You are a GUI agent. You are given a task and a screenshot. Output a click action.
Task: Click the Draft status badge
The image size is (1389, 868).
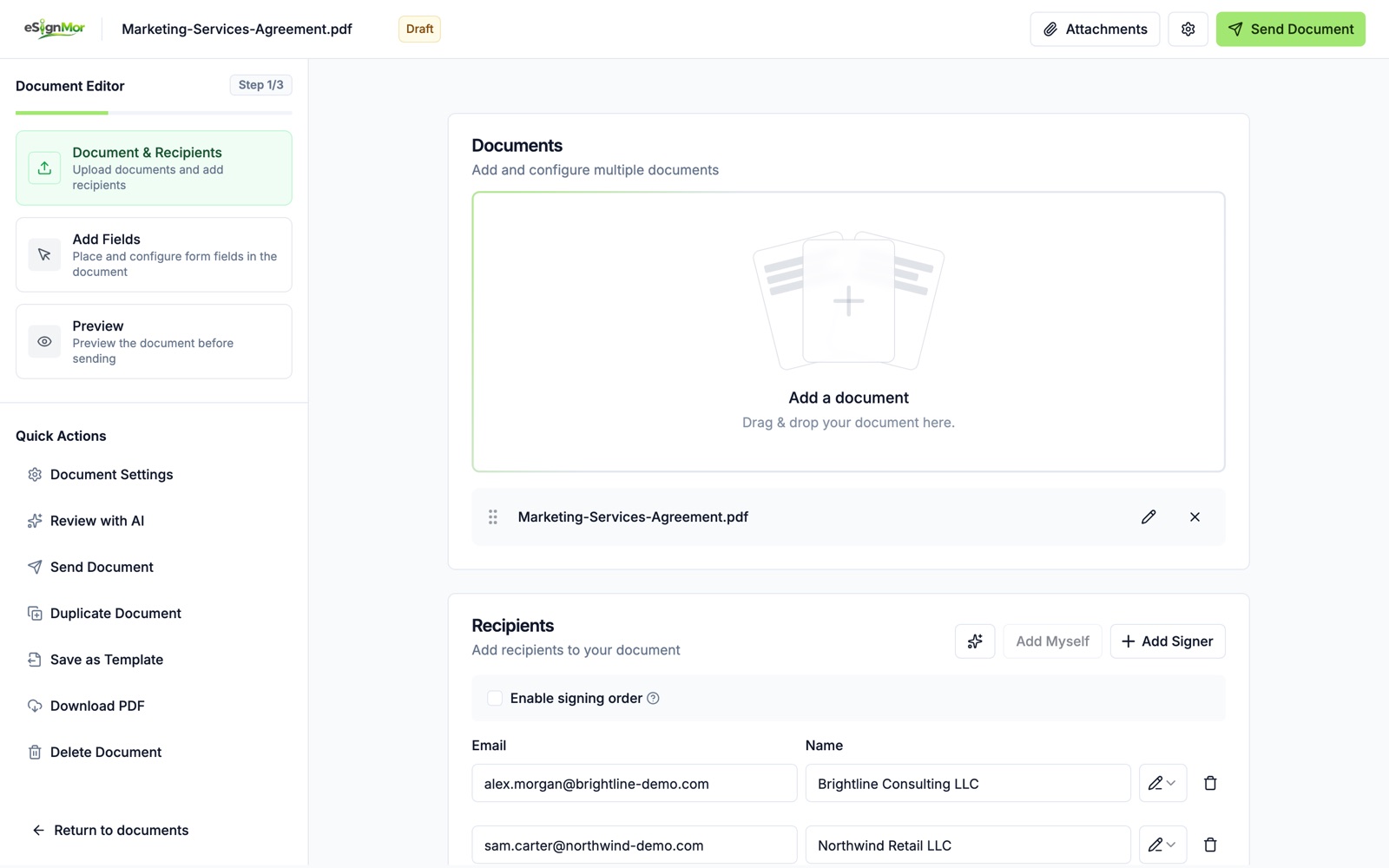[419, 29]
